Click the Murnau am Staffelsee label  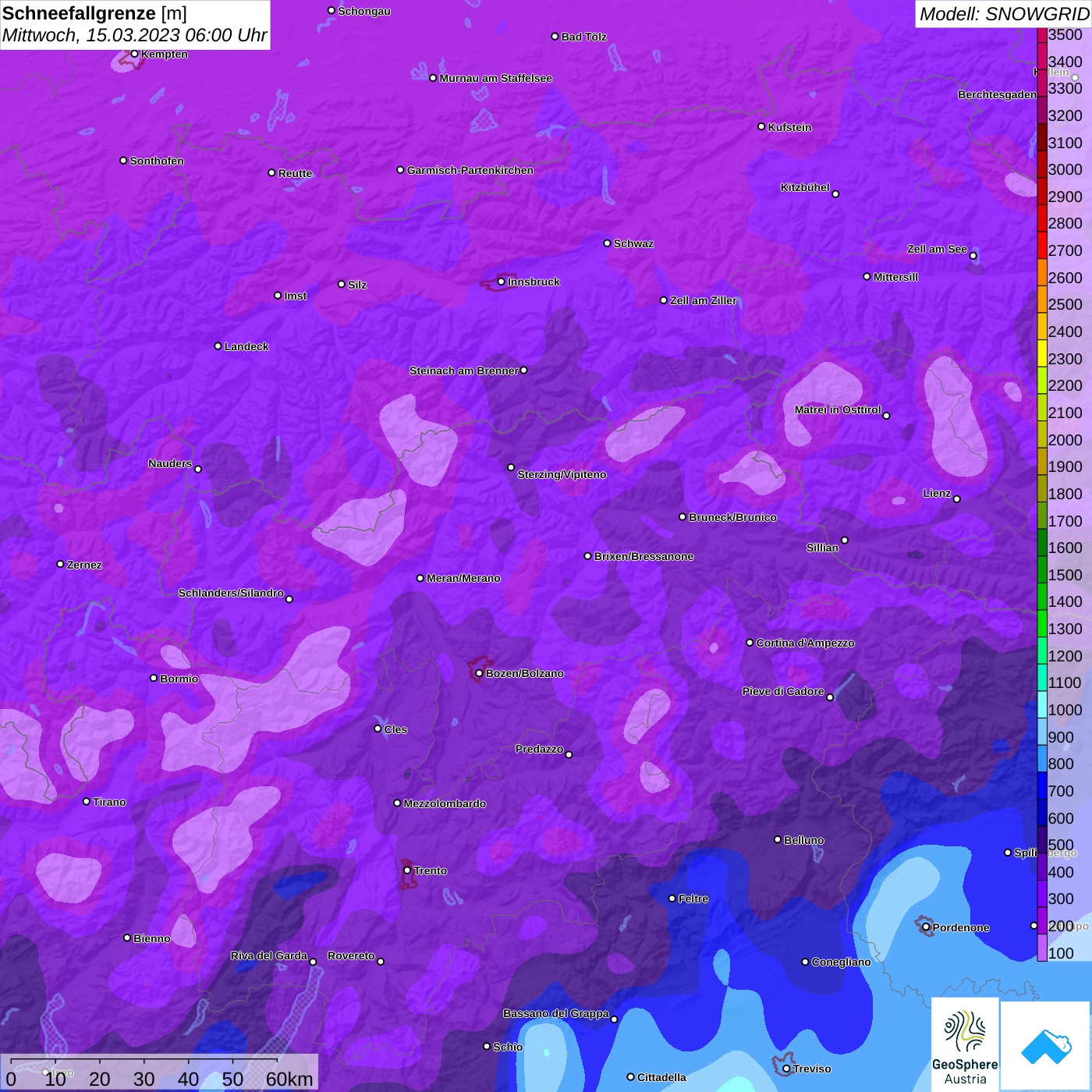(x=495, y=78)
